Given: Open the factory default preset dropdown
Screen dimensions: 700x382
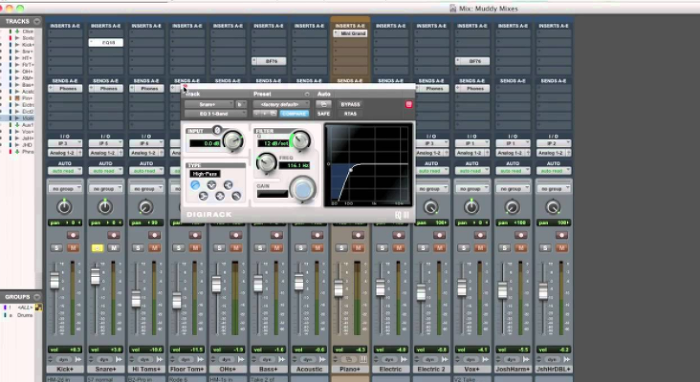Looking at the screenshot, I should [x=281, y=104].
